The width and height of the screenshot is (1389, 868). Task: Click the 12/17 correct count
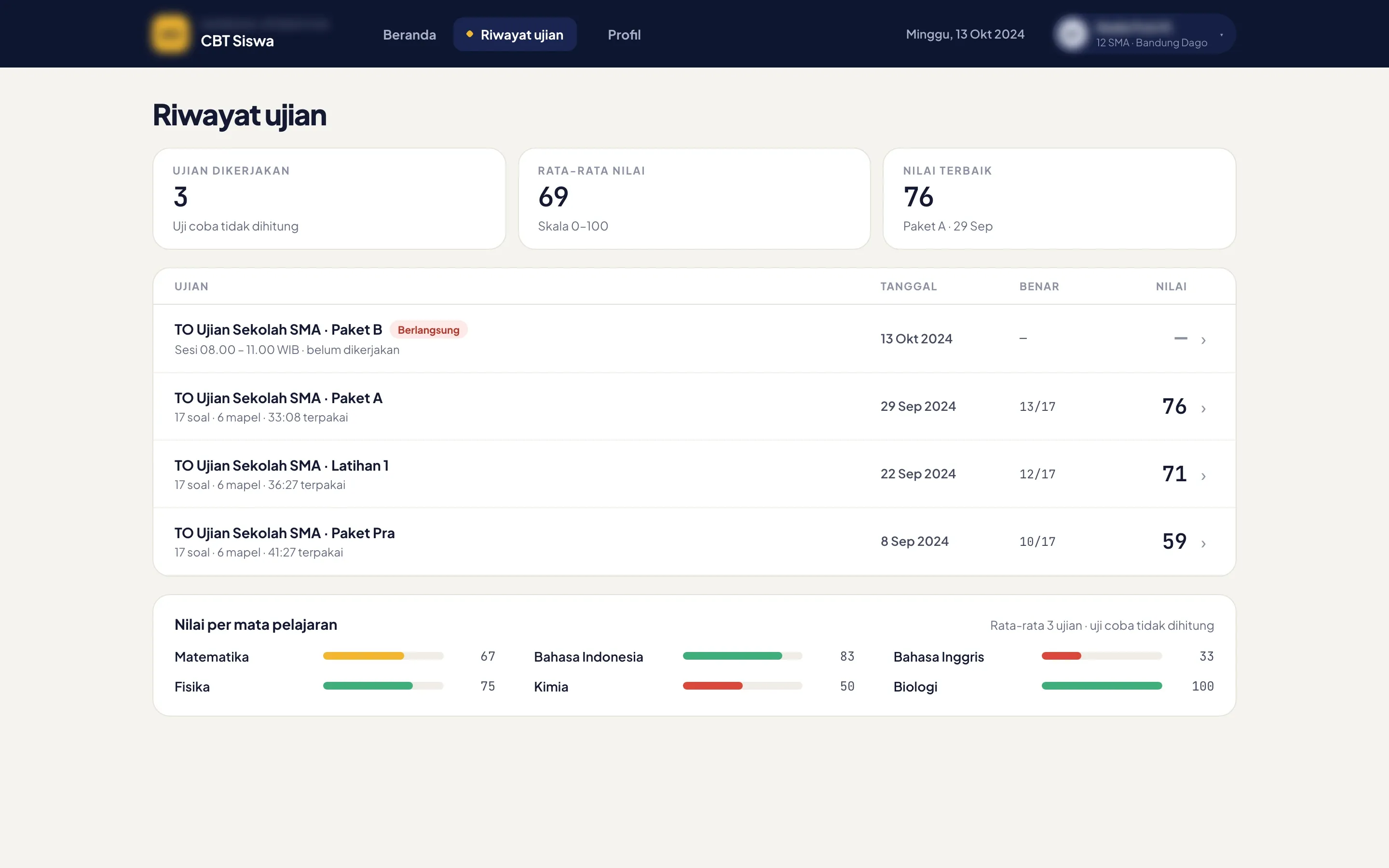(x=1037, y=474)
